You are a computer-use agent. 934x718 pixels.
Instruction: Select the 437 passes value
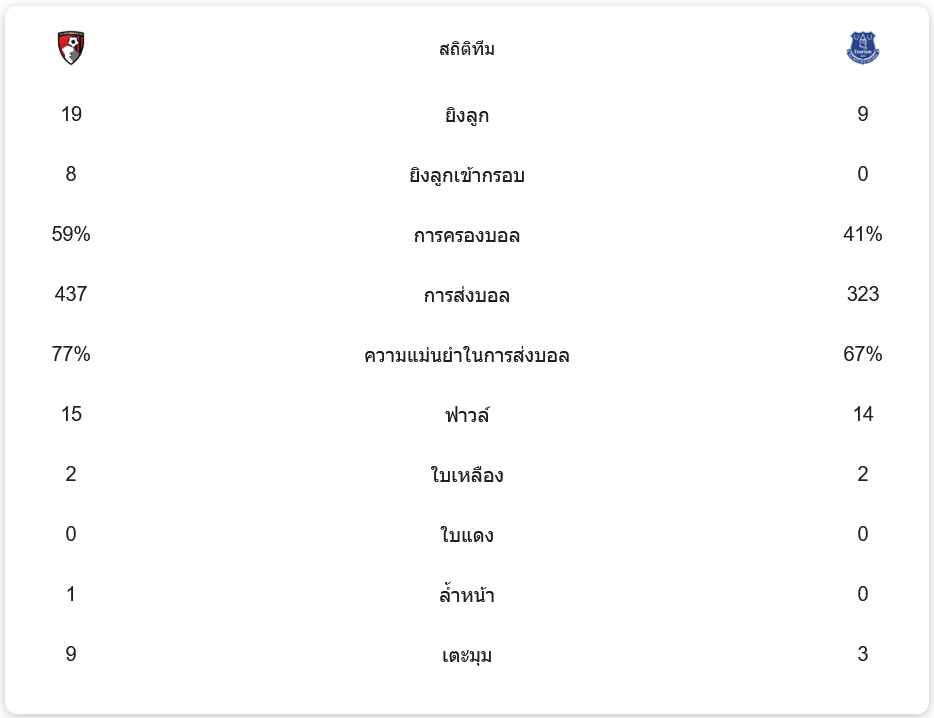(71, 294)
